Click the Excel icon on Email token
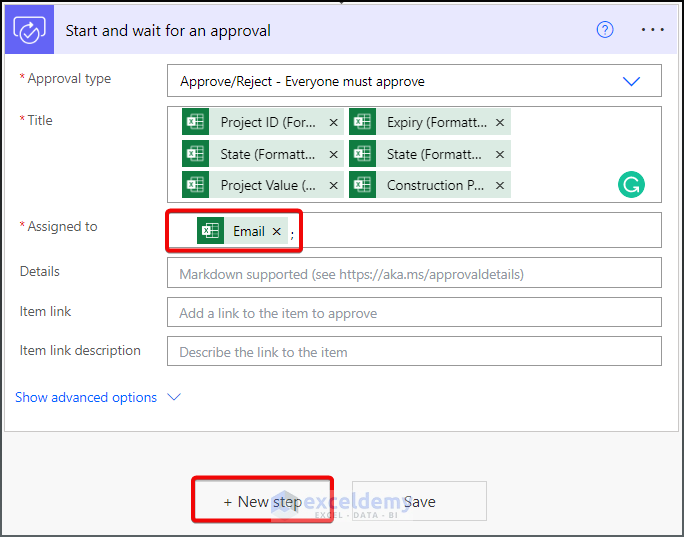Screen dimensions: 684x537 210,231
